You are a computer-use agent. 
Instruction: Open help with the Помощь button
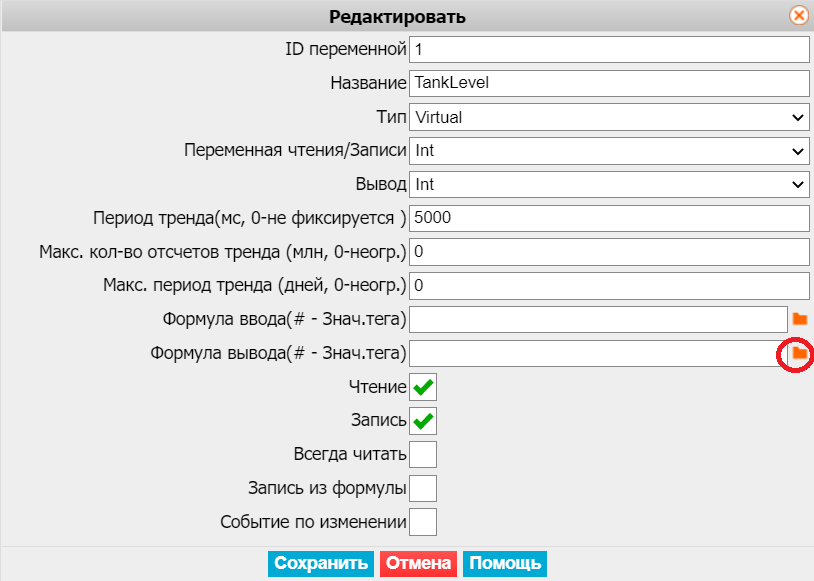coord(505,563)
